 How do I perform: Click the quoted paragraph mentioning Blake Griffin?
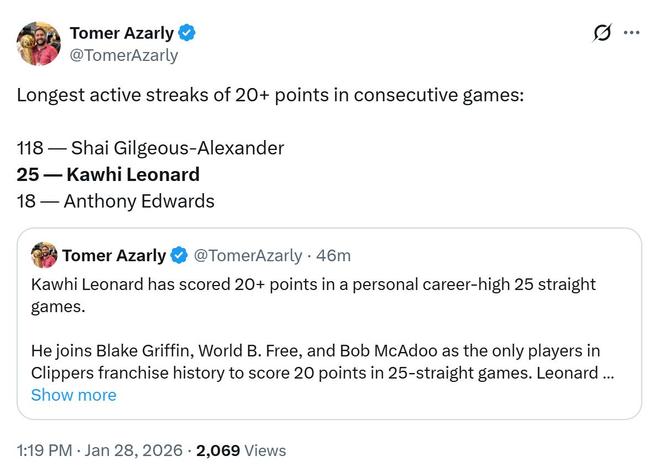pos(322,362)
